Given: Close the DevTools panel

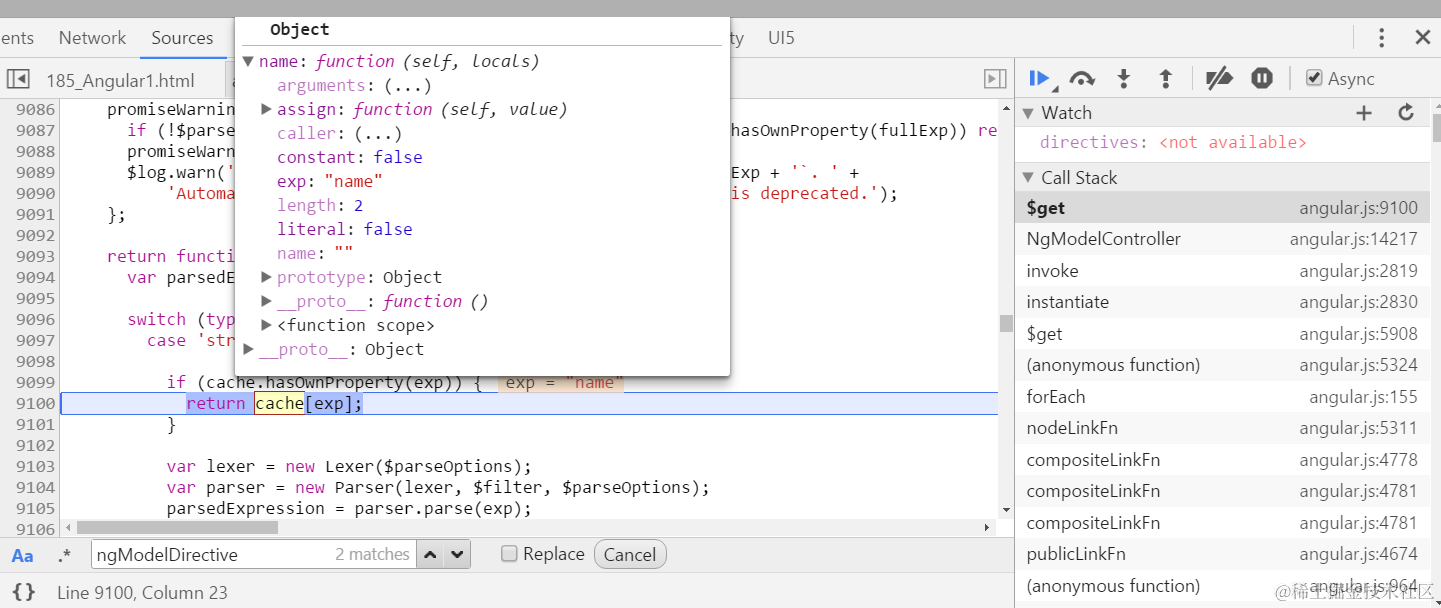Looking at the screenshot, I should 1423,38.
